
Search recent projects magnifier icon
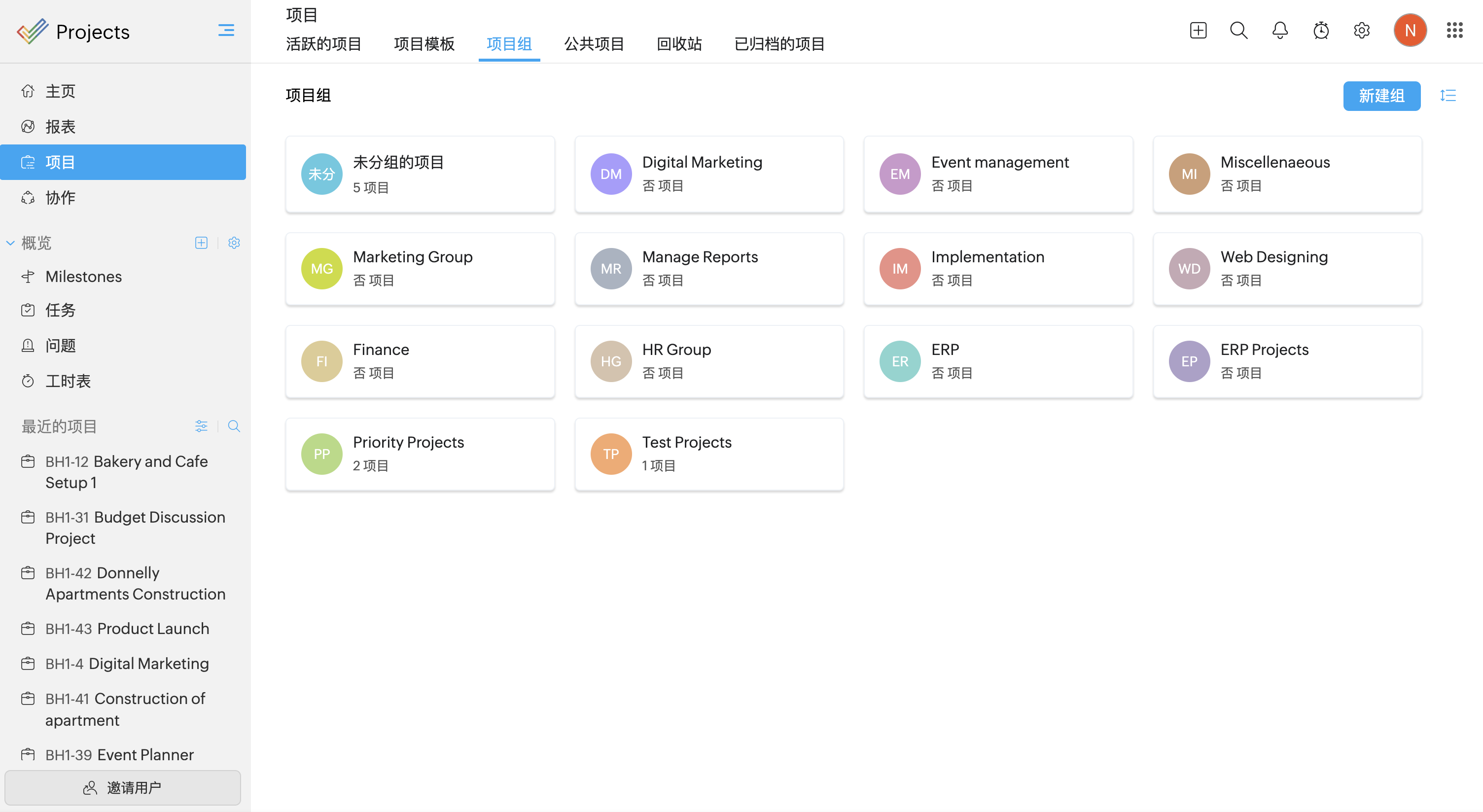coord(234,426)
